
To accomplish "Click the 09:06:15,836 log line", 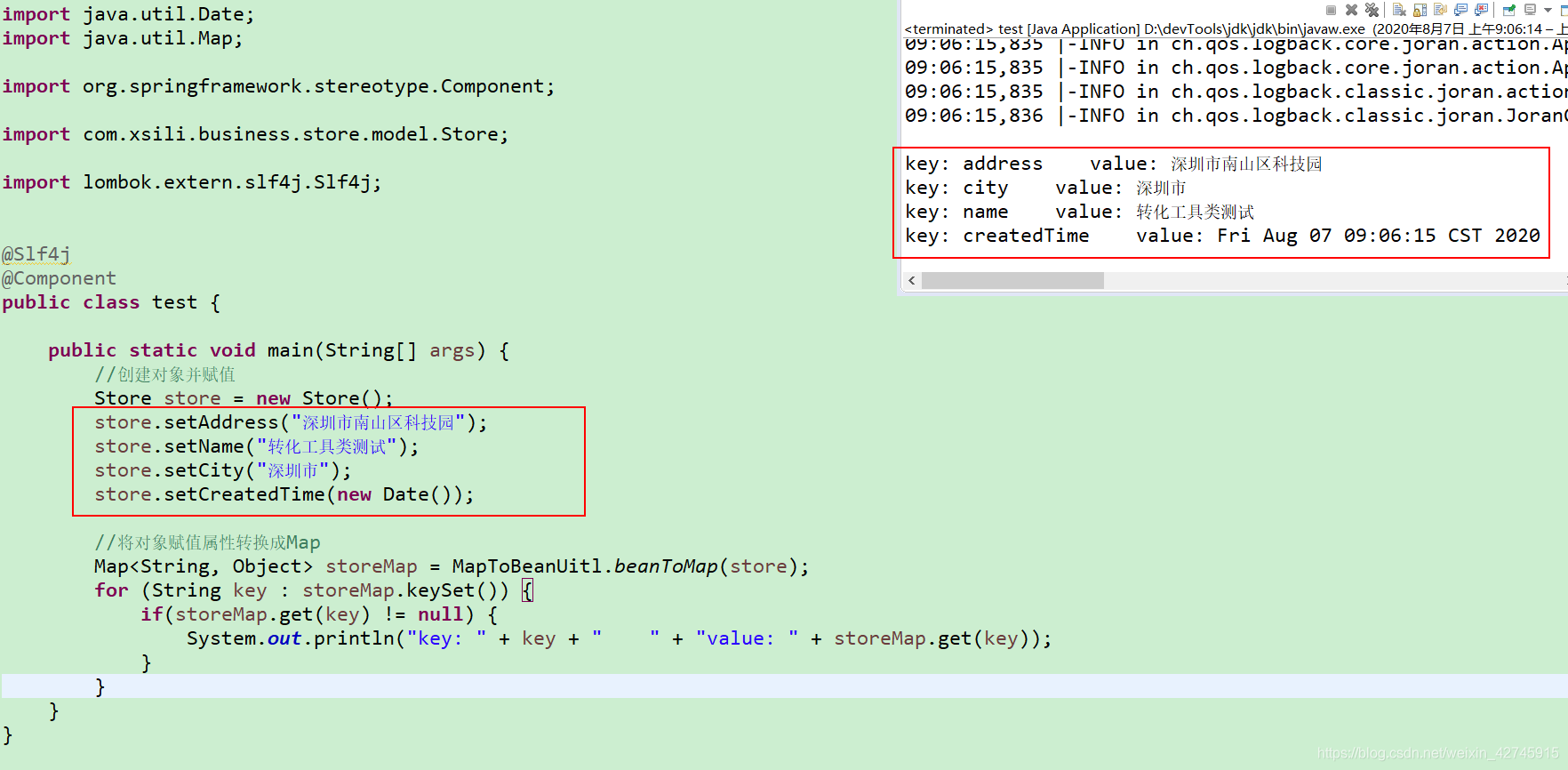I will [1236, 116].
